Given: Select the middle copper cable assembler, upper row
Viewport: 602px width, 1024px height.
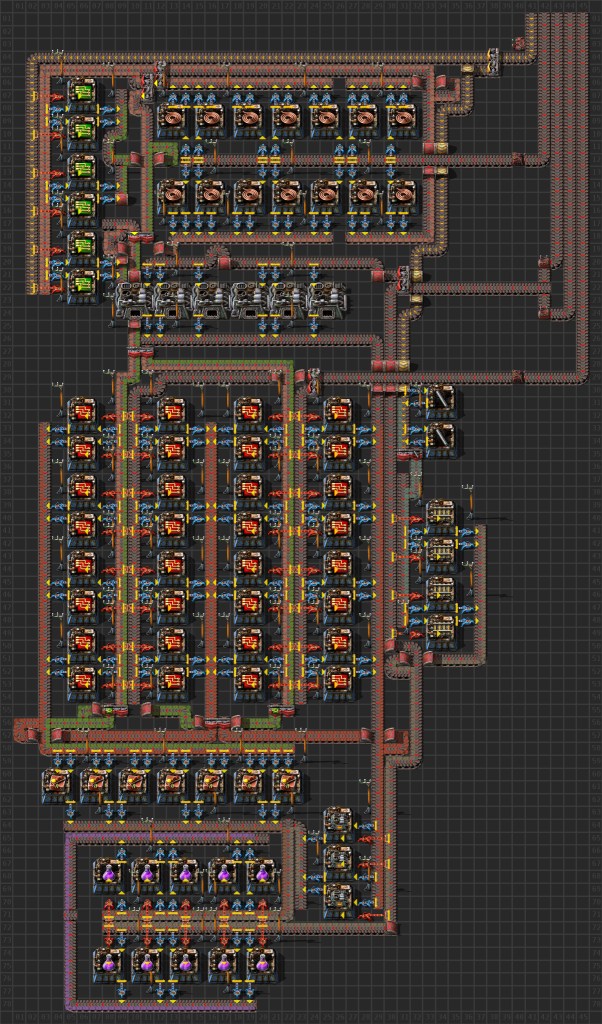Looking at the screenshot, I should pos(289,120).
